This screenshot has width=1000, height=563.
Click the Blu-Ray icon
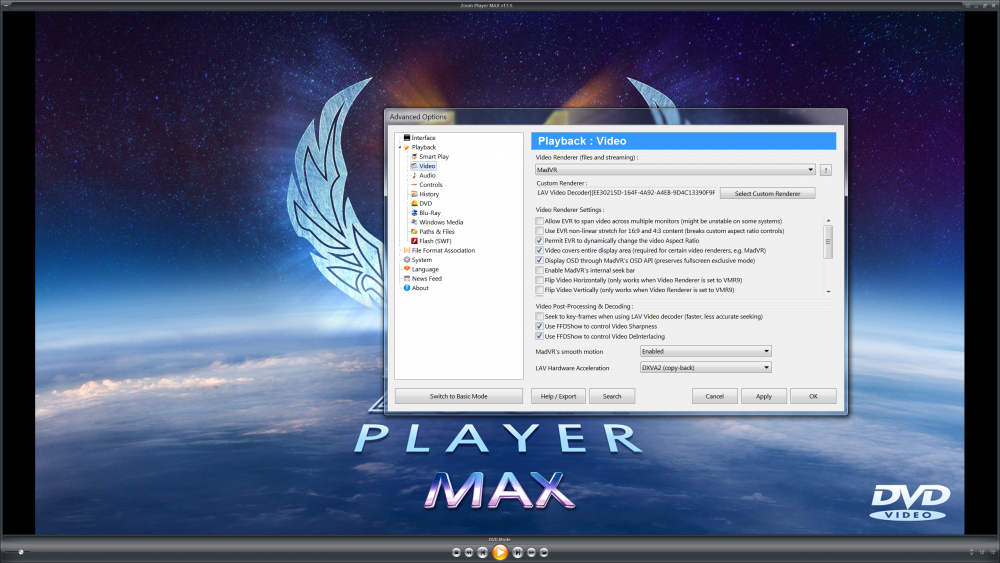pyautogui.click(x=414, y=213)
